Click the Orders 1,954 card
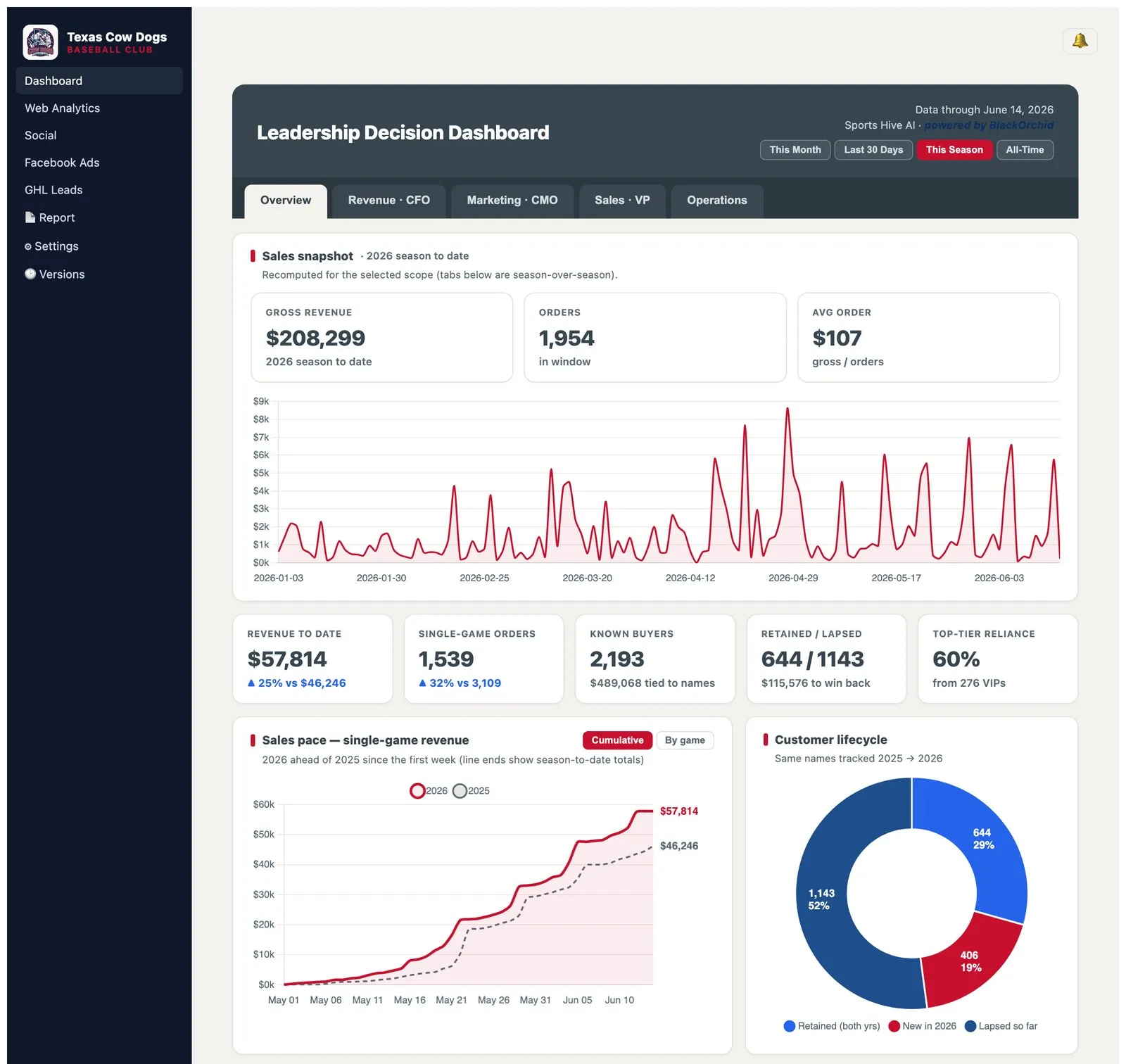The image size is (1126, 1064). [x=655, y=338]
